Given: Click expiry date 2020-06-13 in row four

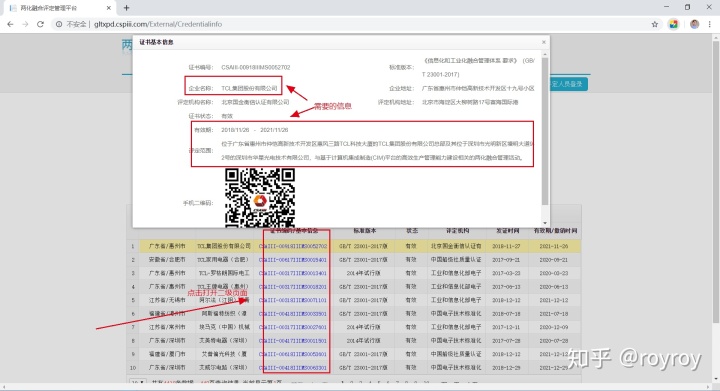Looking at the screenshot, I should [554, 287].
